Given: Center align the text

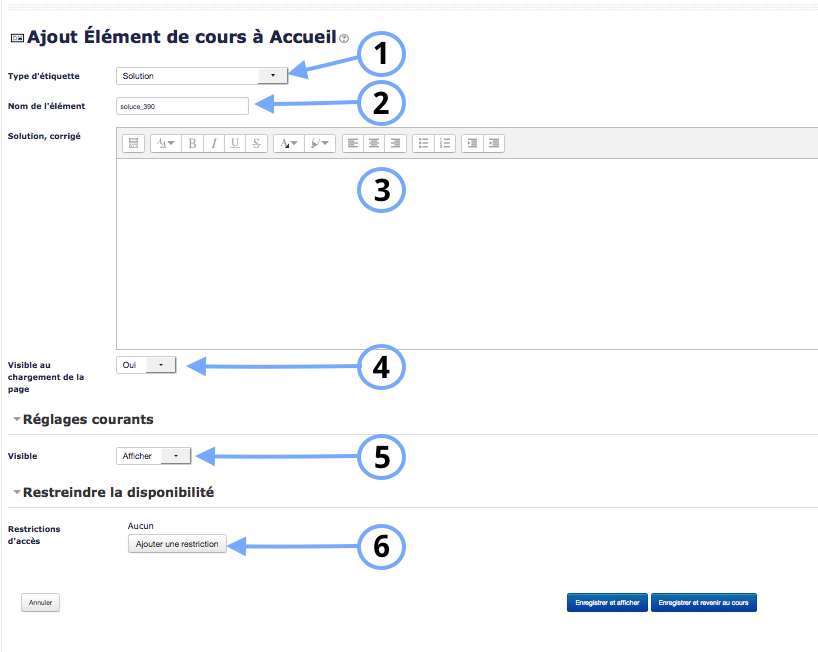Looking at the screenshot, I should pos(374,144).
